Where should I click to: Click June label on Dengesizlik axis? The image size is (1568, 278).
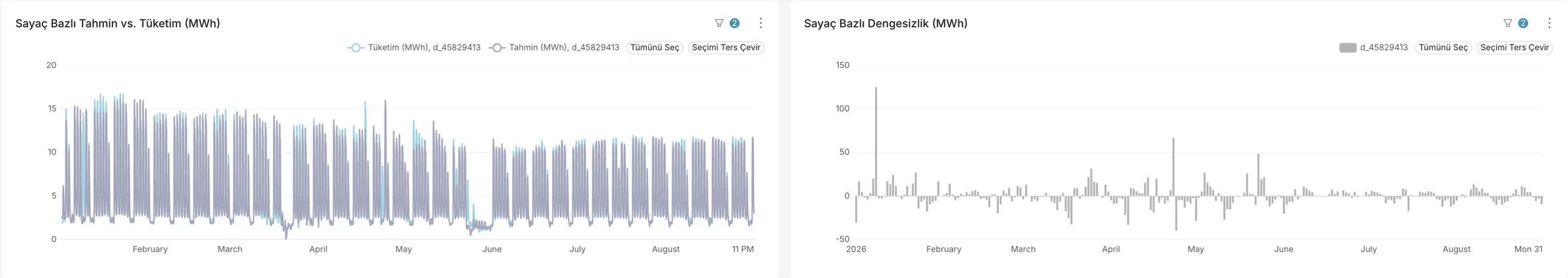click(x=1284, y=249)
